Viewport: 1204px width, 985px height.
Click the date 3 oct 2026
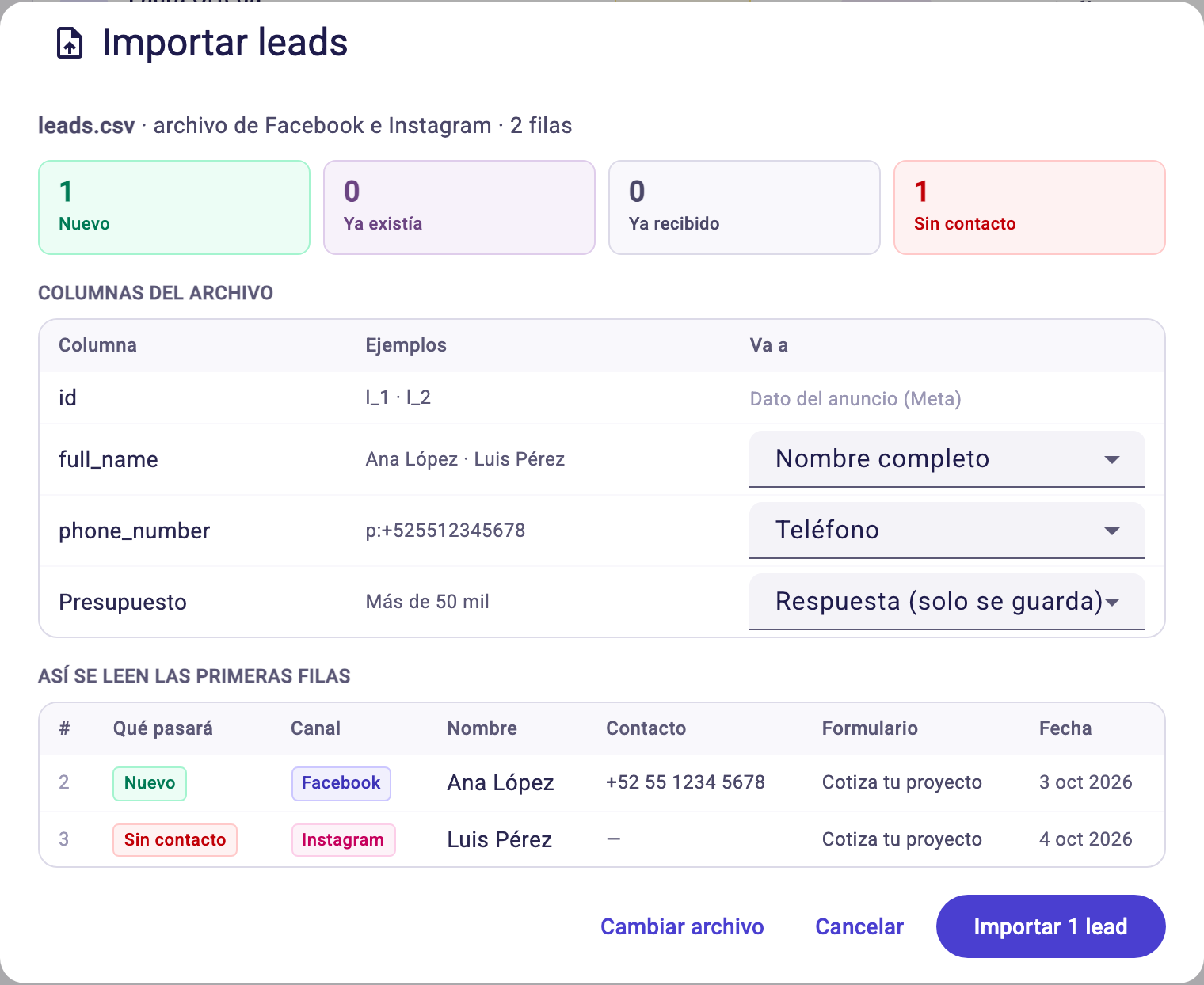[x=1085, y=782]
